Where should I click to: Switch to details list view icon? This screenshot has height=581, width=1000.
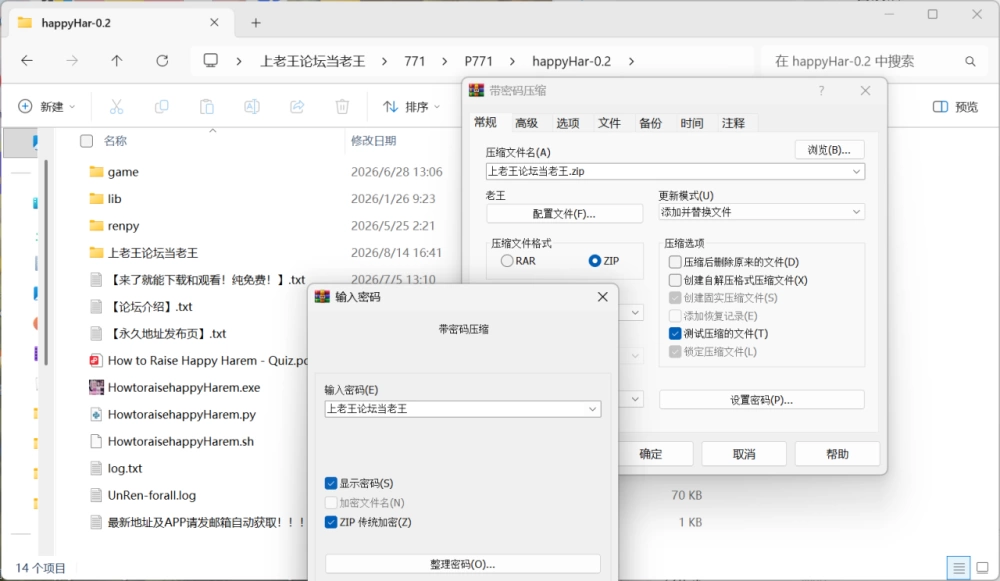[x=959, y=568]
